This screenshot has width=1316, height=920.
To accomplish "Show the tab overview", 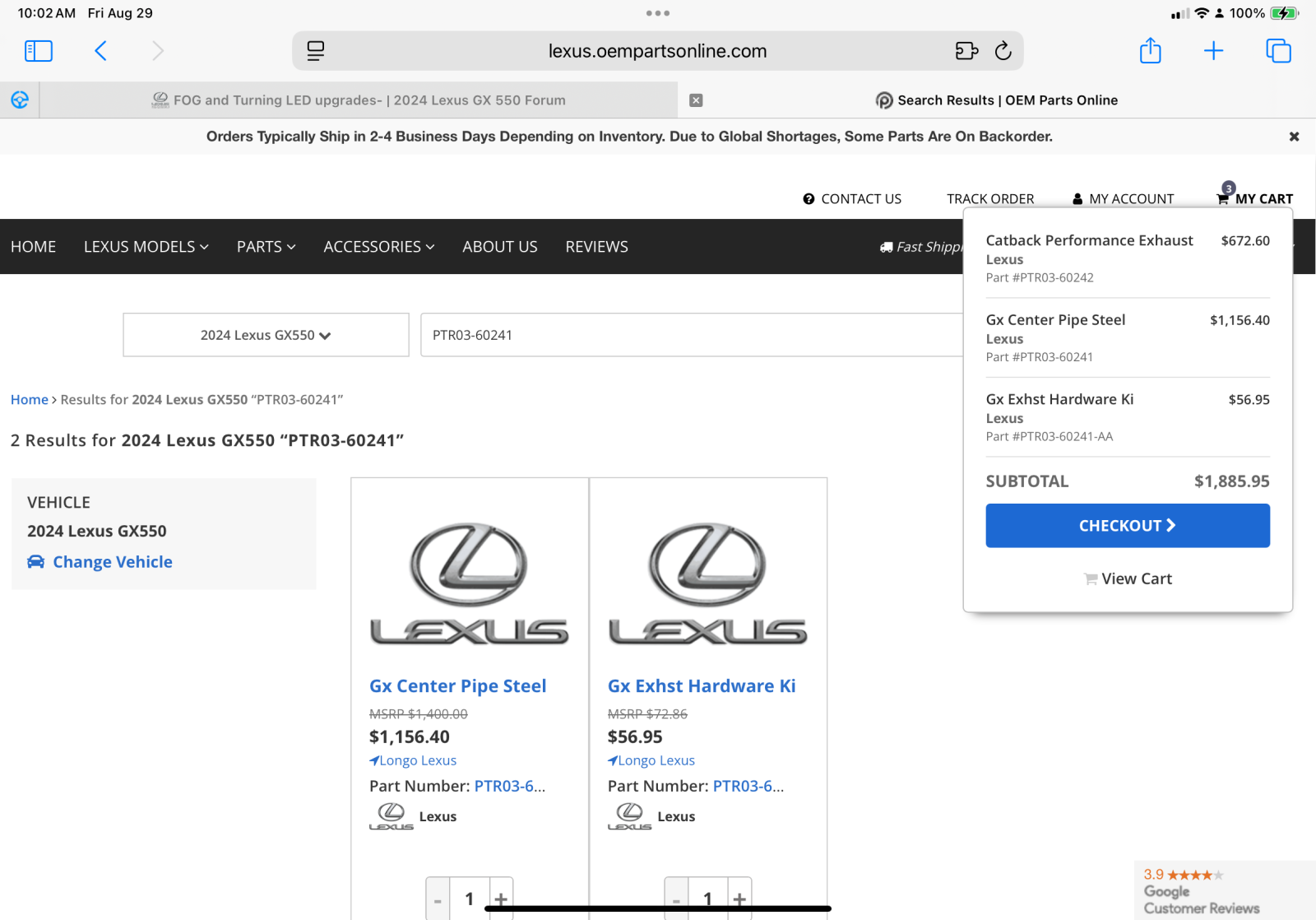I will click(1278, 51).
